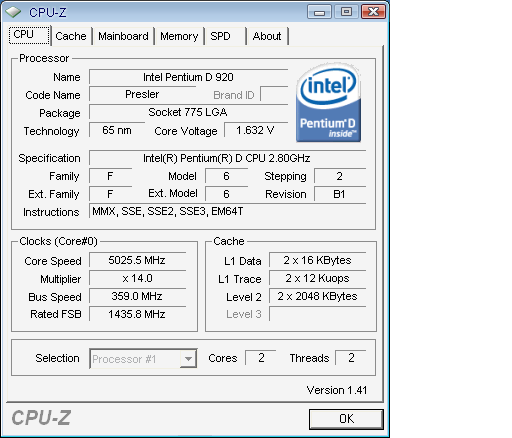Click the Ext. Model value field '6'

[x=226, y=194]
